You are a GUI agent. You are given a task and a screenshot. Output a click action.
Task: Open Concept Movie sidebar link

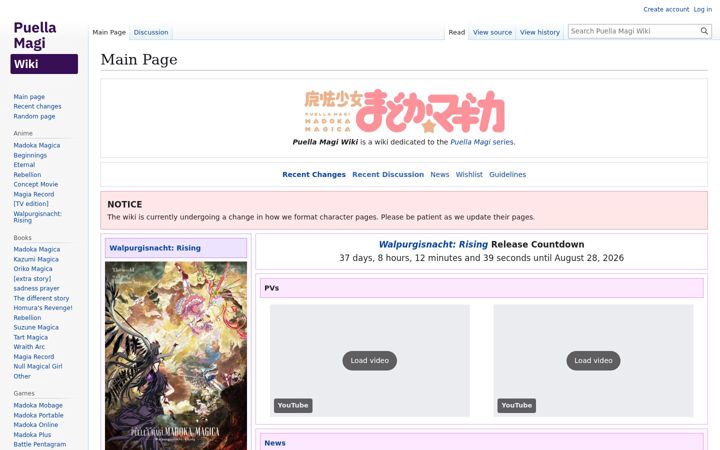(x=36, y=185)
